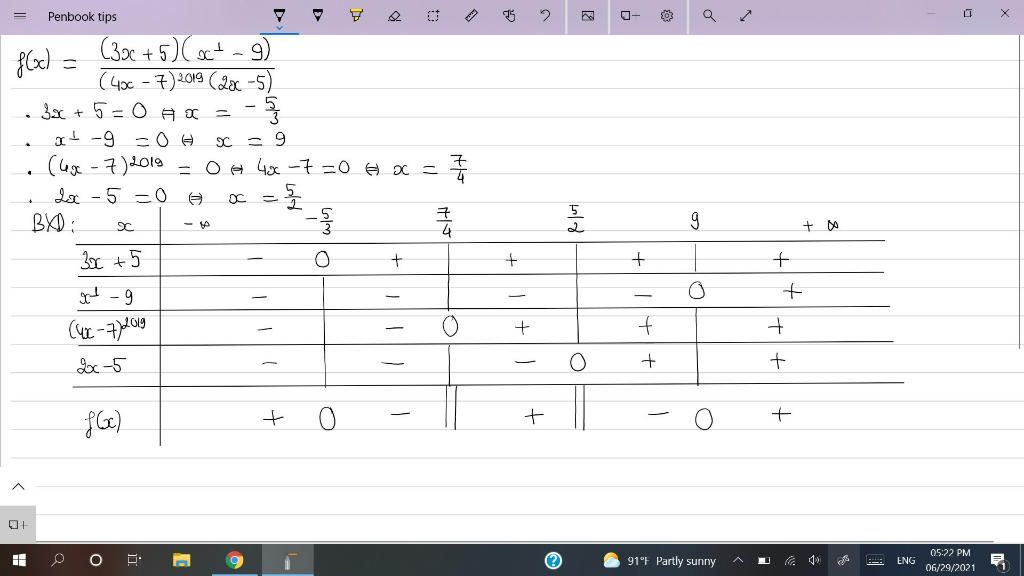The width and height of the screenshot is (1024, 576).
Task: Open taskbar search
Action: (x=57, y=560)
